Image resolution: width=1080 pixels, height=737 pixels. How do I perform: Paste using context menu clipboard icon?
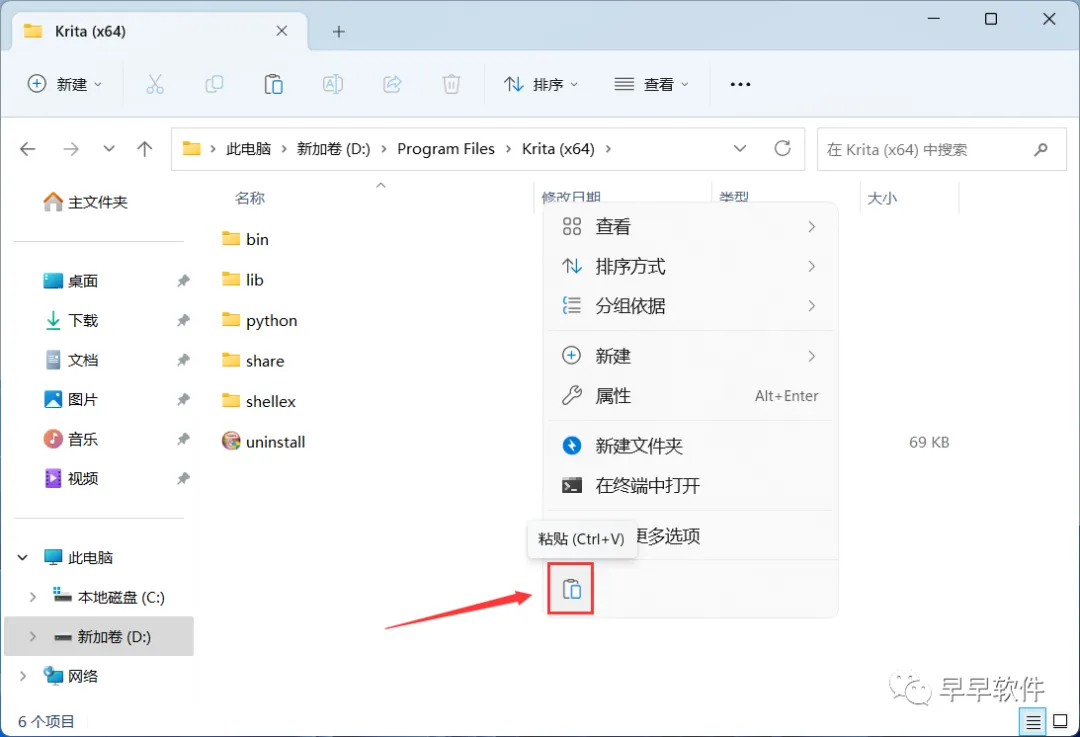pos(571,589)
